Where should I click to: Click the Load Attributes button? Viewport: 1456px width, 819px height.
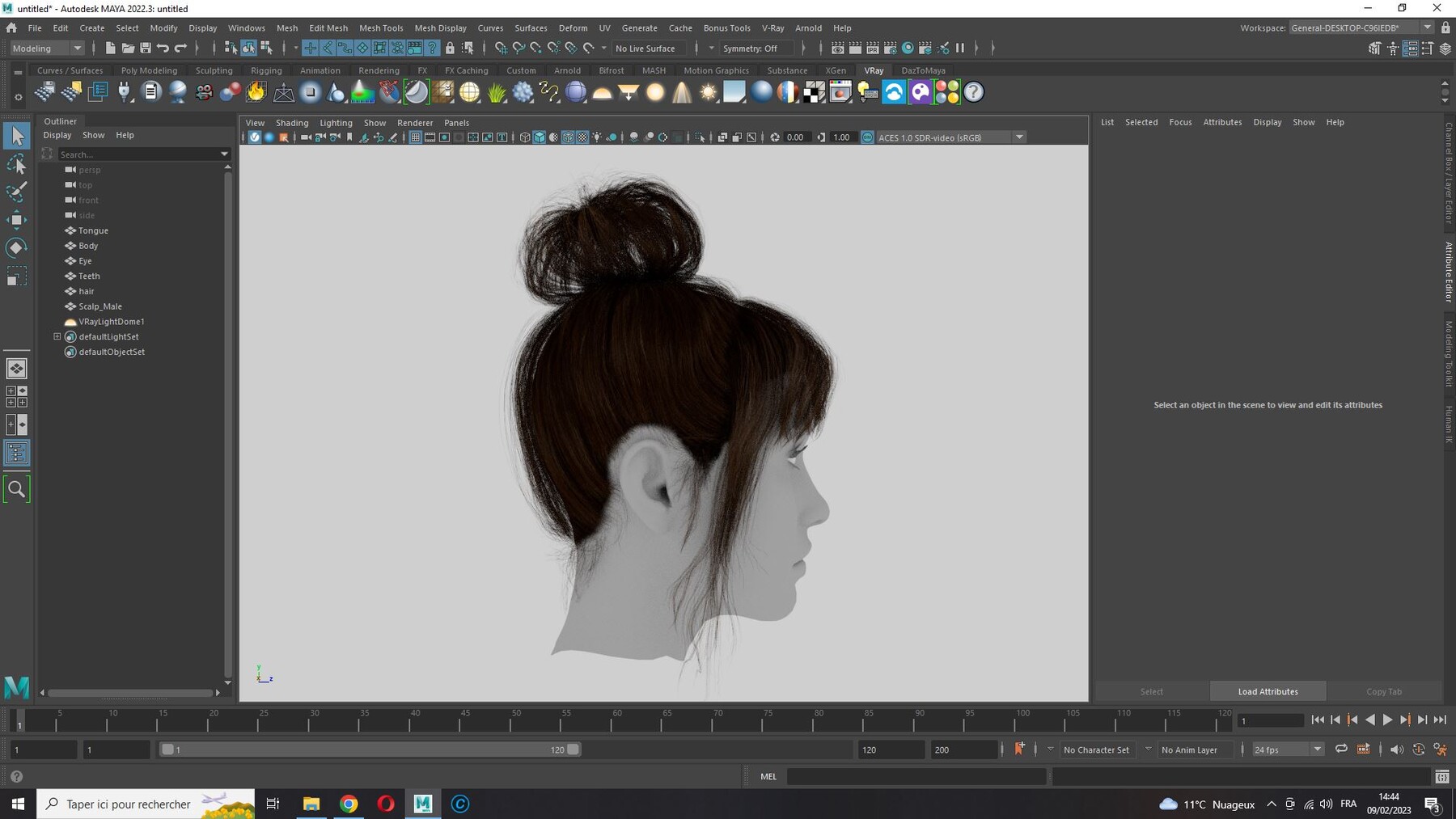[x=1268, y=691]
